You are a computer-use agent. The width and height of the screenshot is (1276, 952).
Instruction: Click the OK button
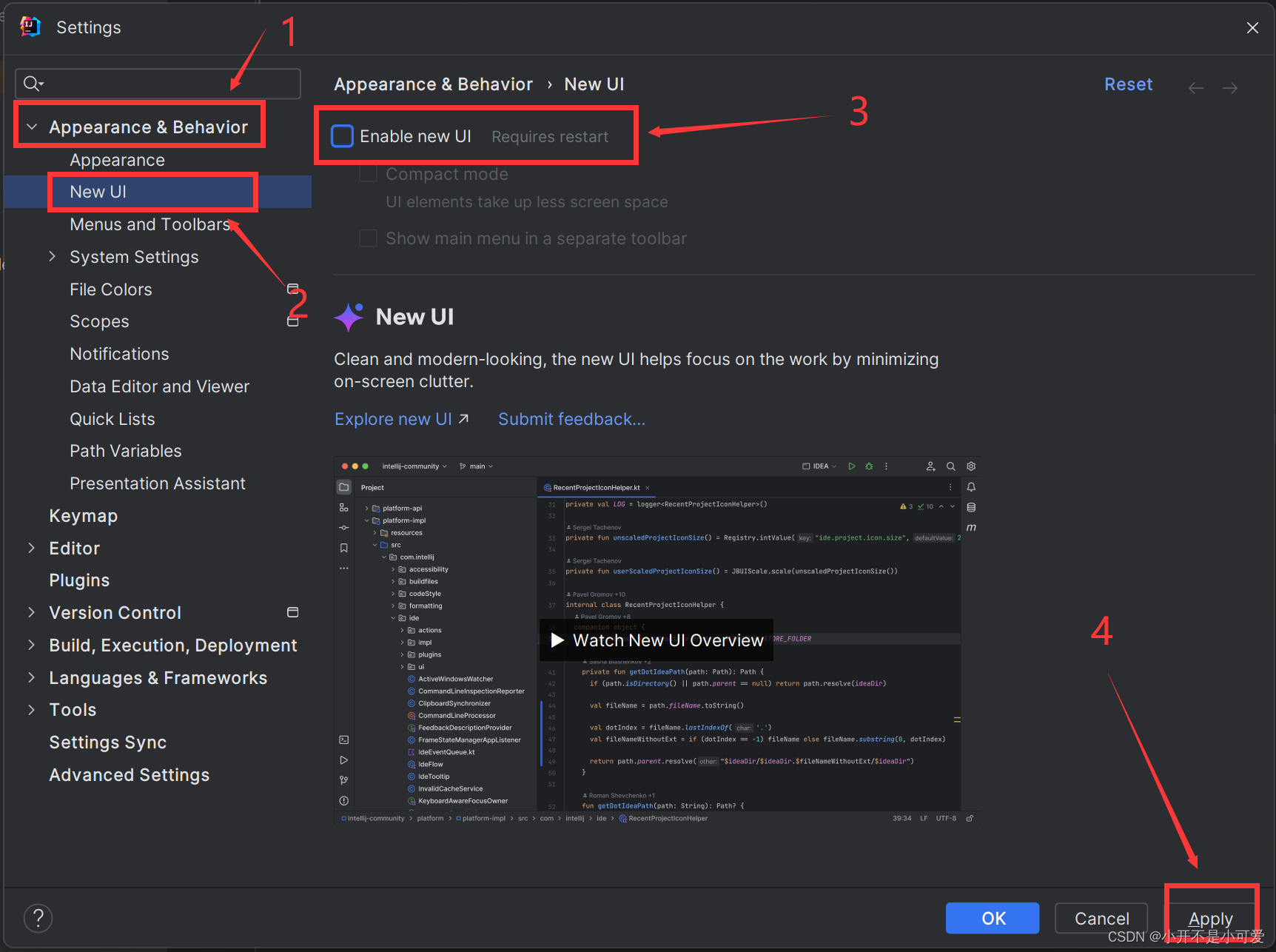coord(993,919)
